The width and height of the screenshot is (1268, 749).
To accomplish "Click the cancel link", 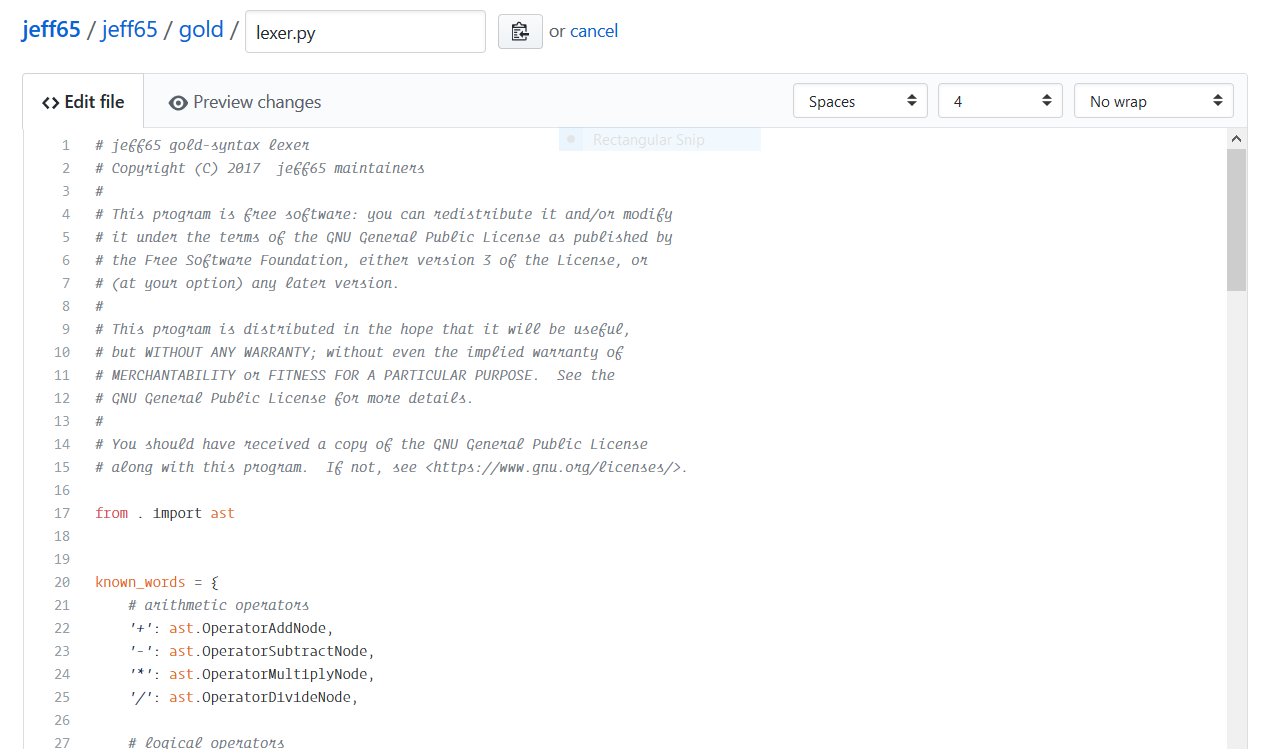I will click(x=594, y=31).
